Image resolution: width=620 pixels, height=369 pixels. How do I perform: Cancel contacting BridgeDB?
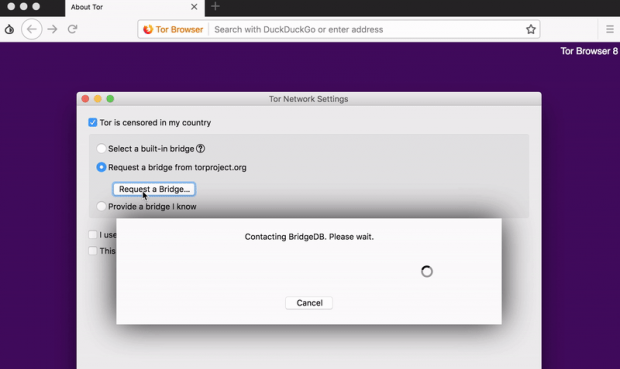tap(309, 303)
